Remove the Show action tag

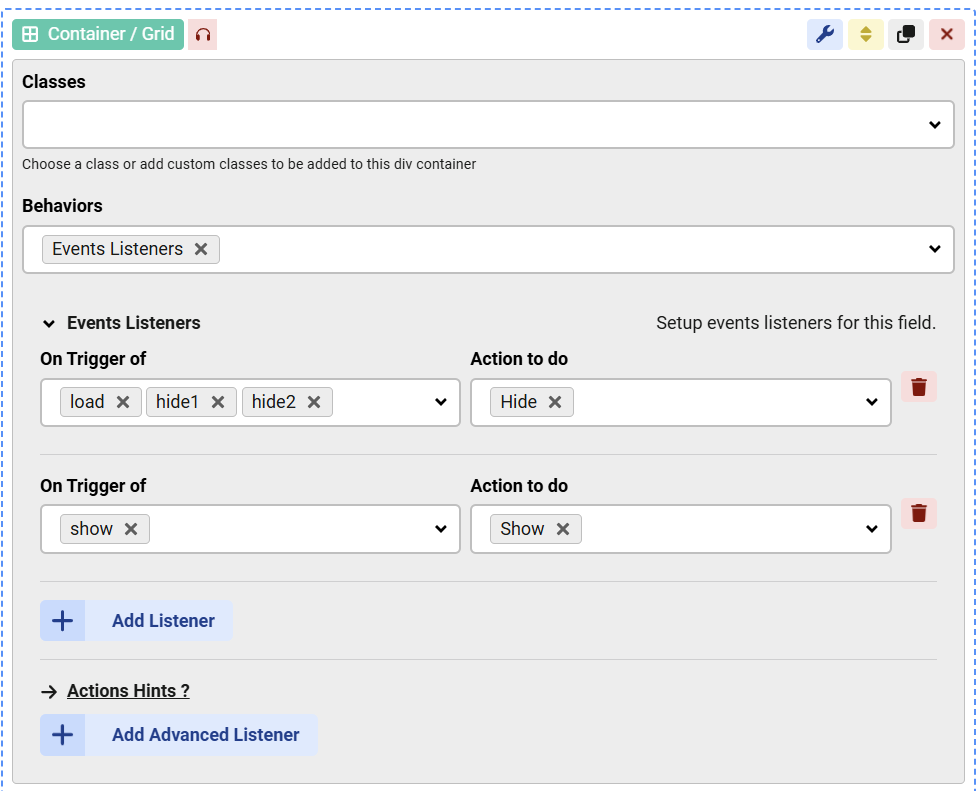coord(562,529)
